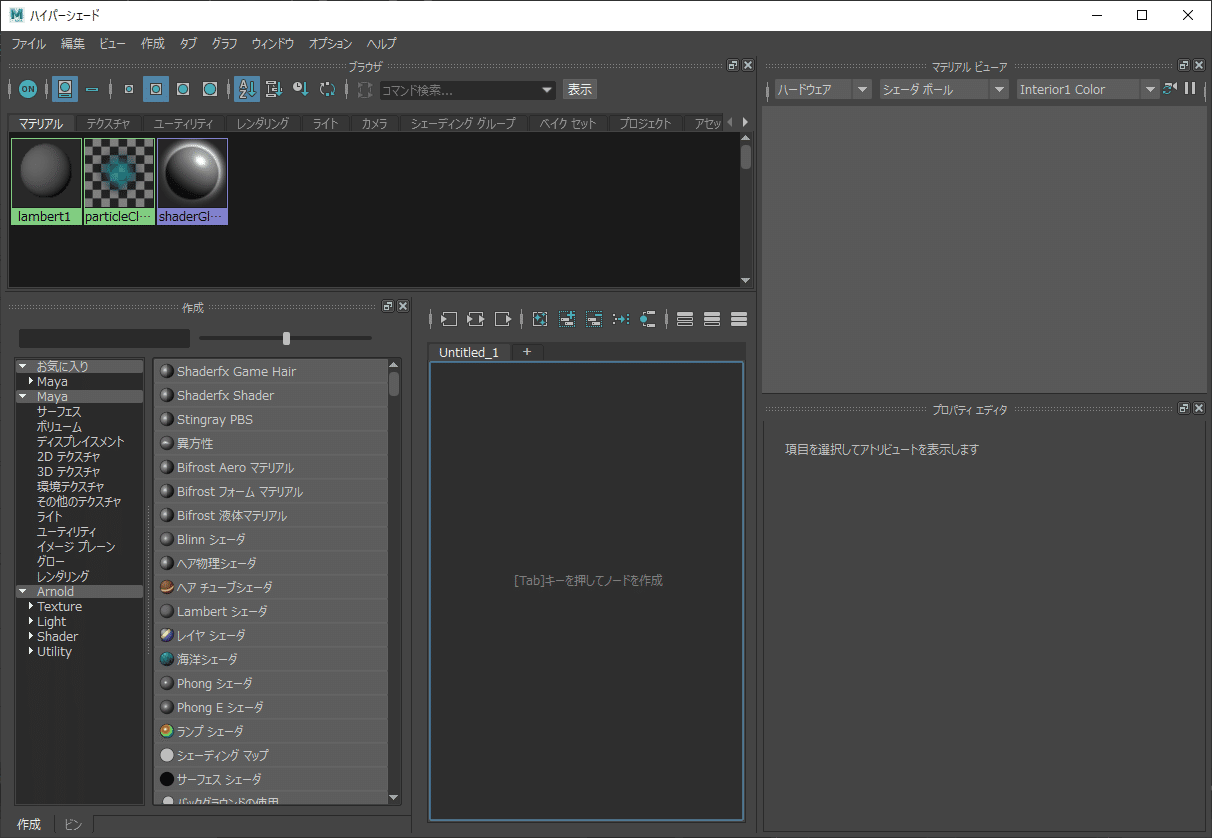Pause the Material Viewer rendering
The height and width of the screenshot is (838, 1212).
[x=1190, y=89]
